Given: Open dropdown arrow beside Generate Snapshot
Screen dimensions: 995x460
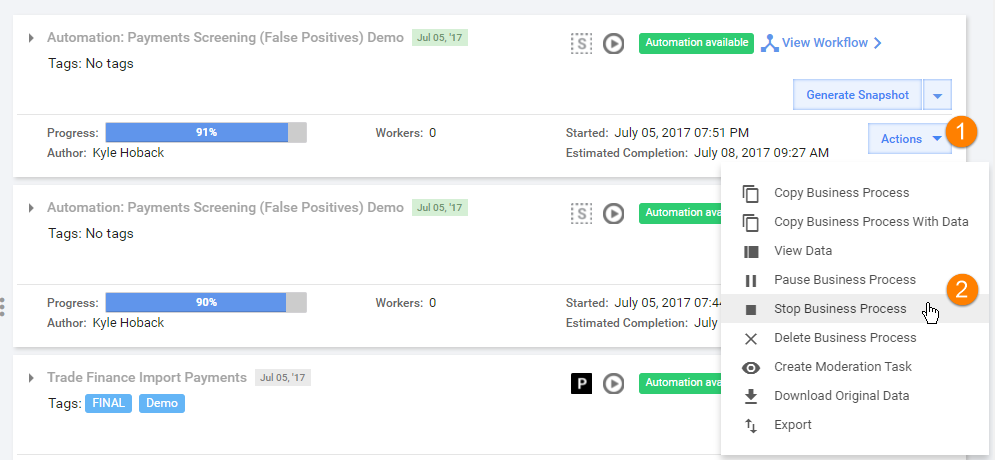Looking at the screenshot, I should [x=938, y=95].
